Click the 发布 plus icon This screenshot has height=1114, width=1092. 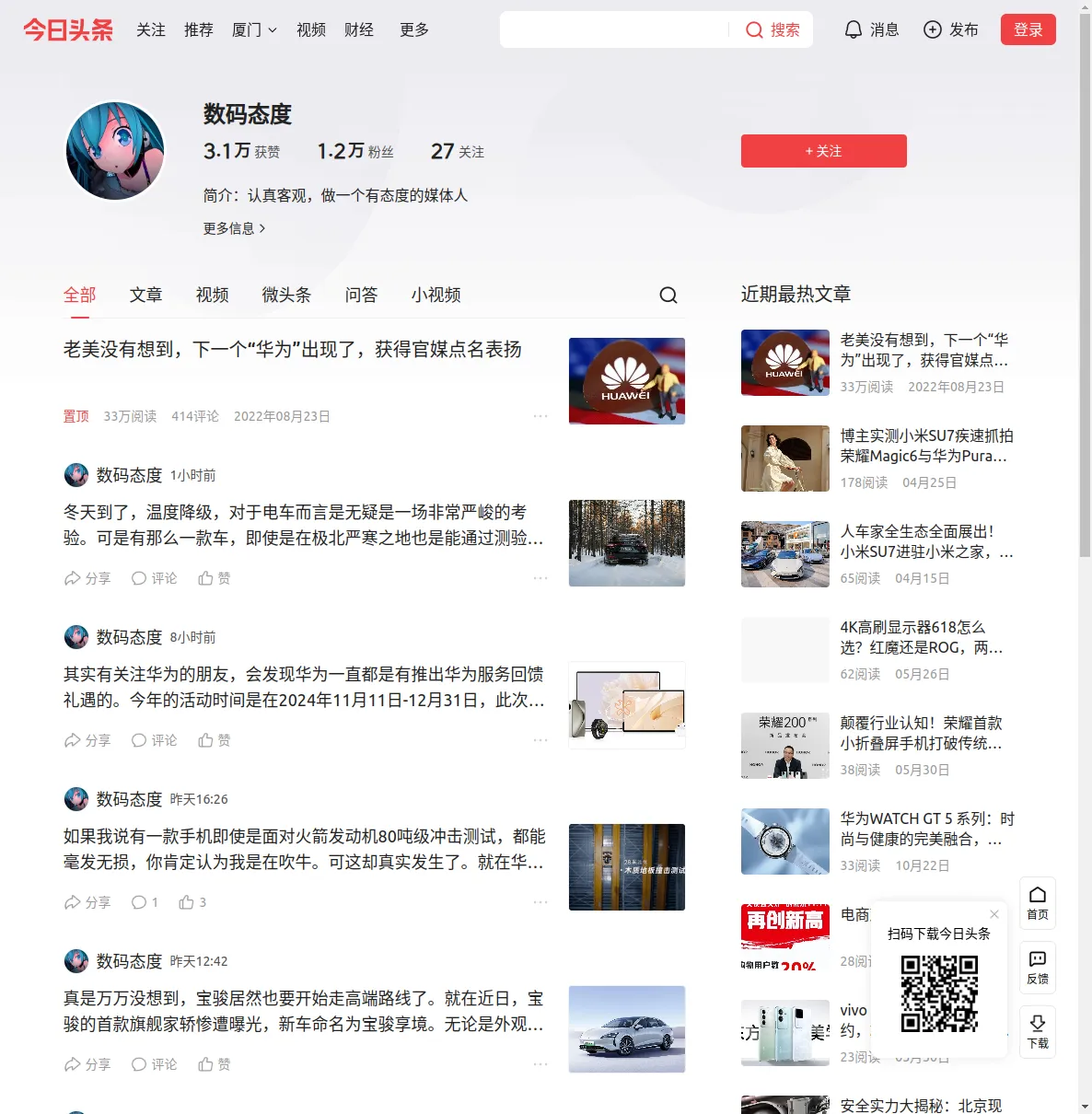click(x=933, y=29)
